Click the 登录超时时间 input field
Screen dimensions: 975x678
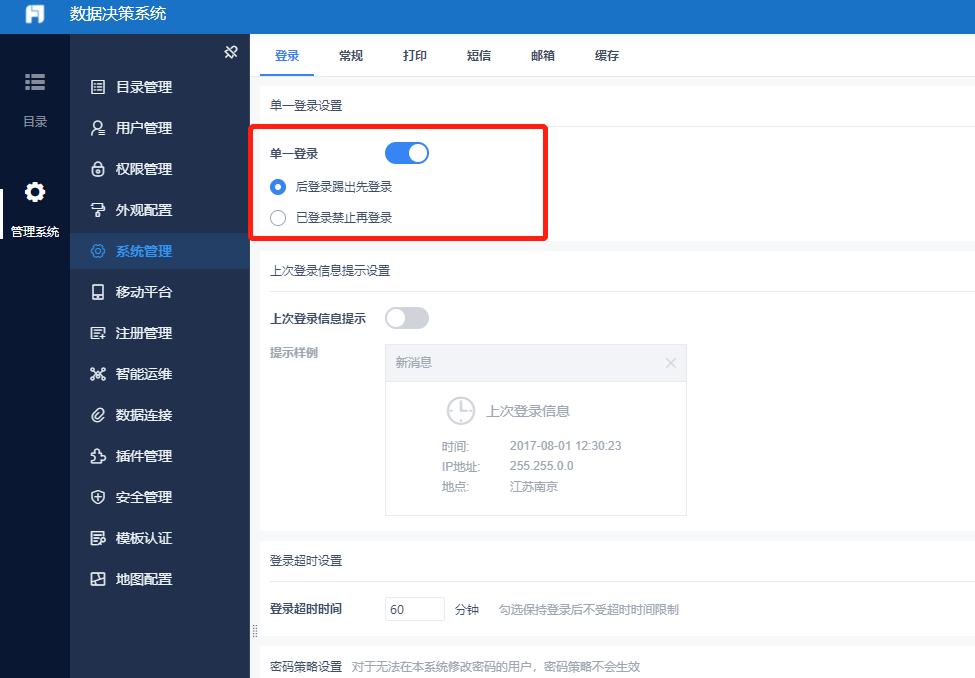click(x=415, y=609)
